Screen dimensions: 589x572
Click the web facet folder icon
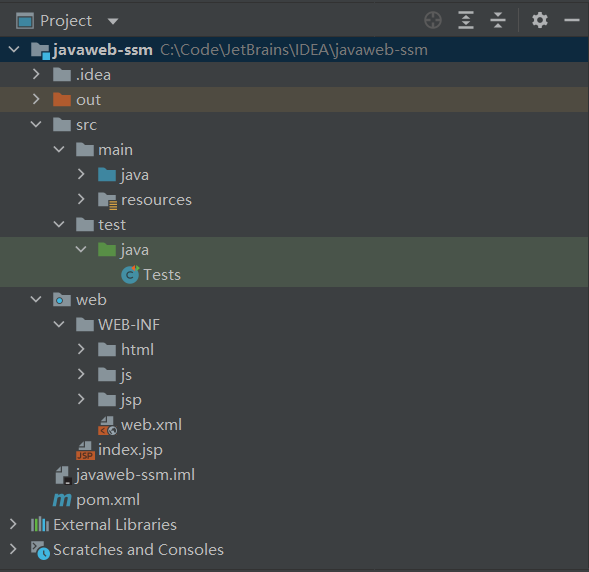tap(62, 300)
